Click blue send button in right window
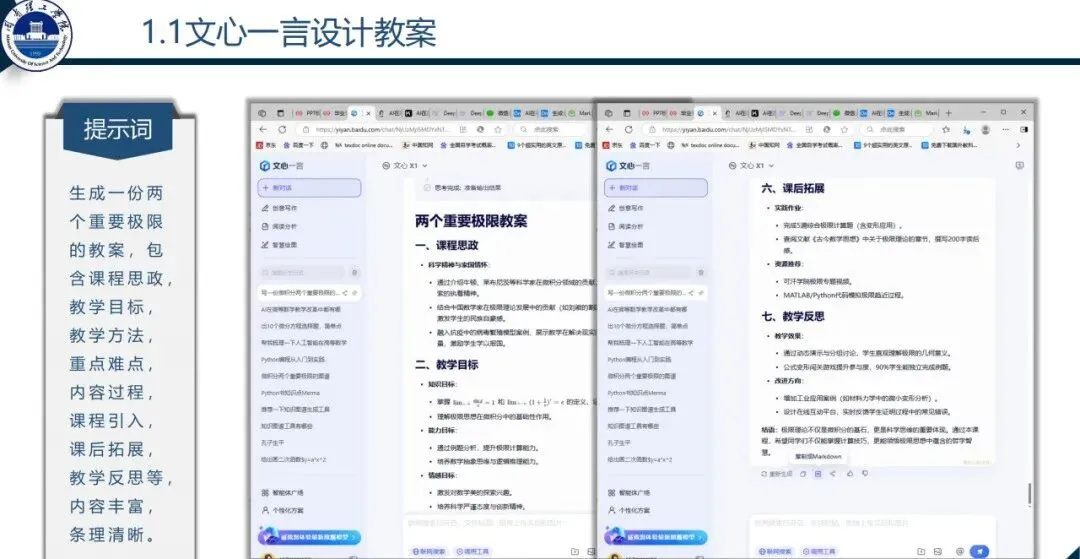 979,551
